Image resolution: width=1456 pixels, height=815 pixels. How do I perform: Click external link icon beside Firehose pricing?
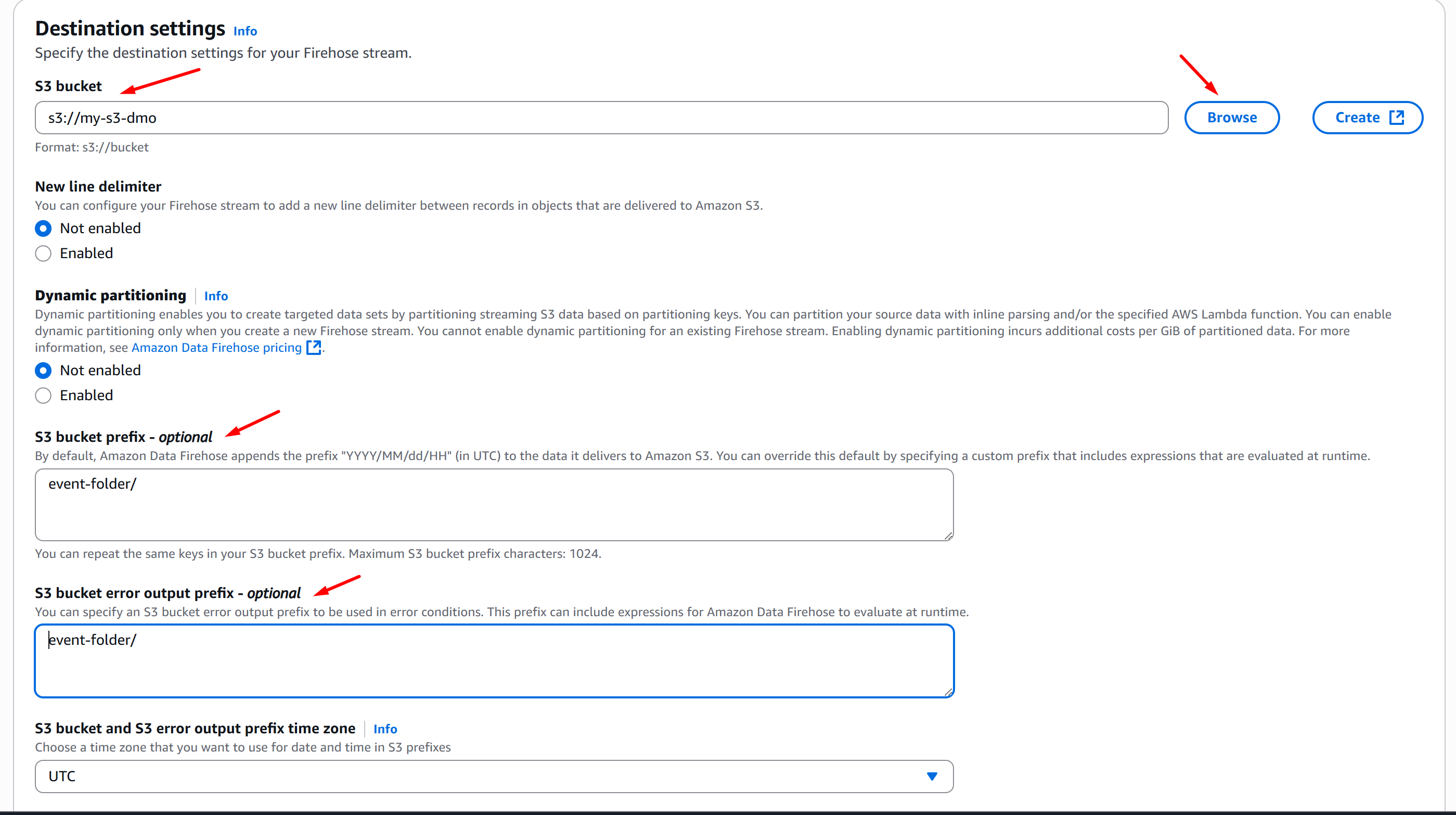click(313, 347)
